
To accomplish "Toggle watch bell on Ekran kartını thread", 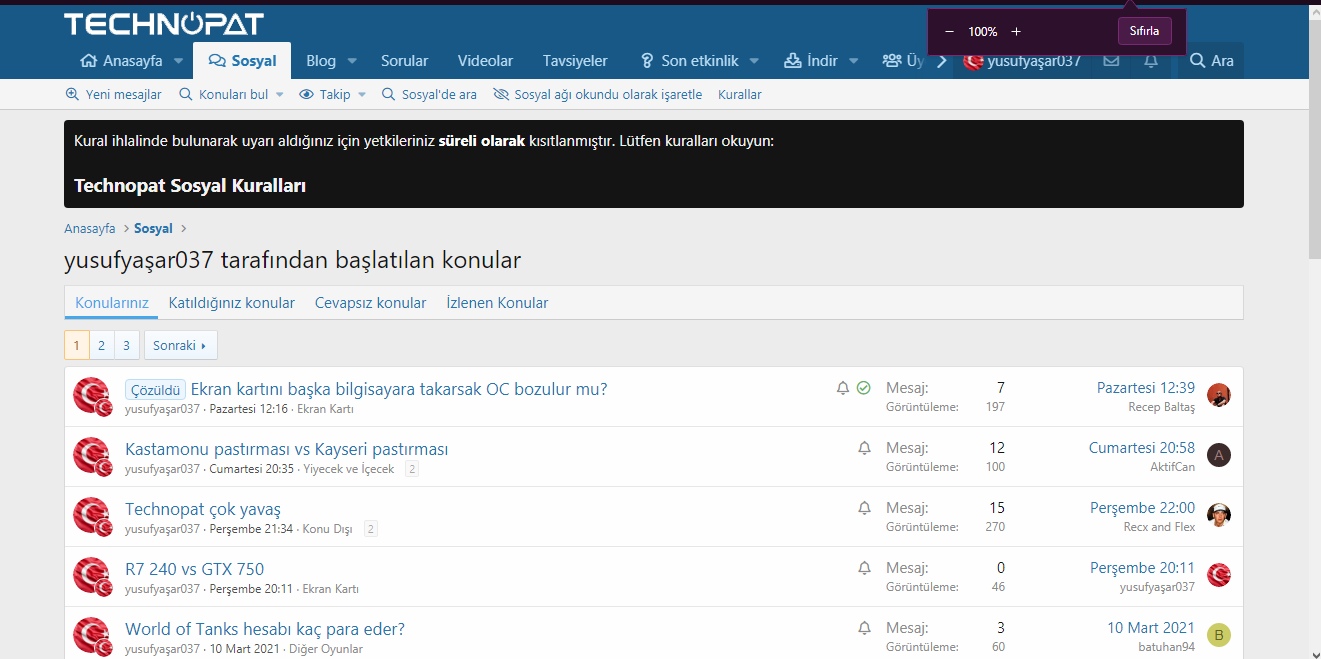I will [843, 388].
